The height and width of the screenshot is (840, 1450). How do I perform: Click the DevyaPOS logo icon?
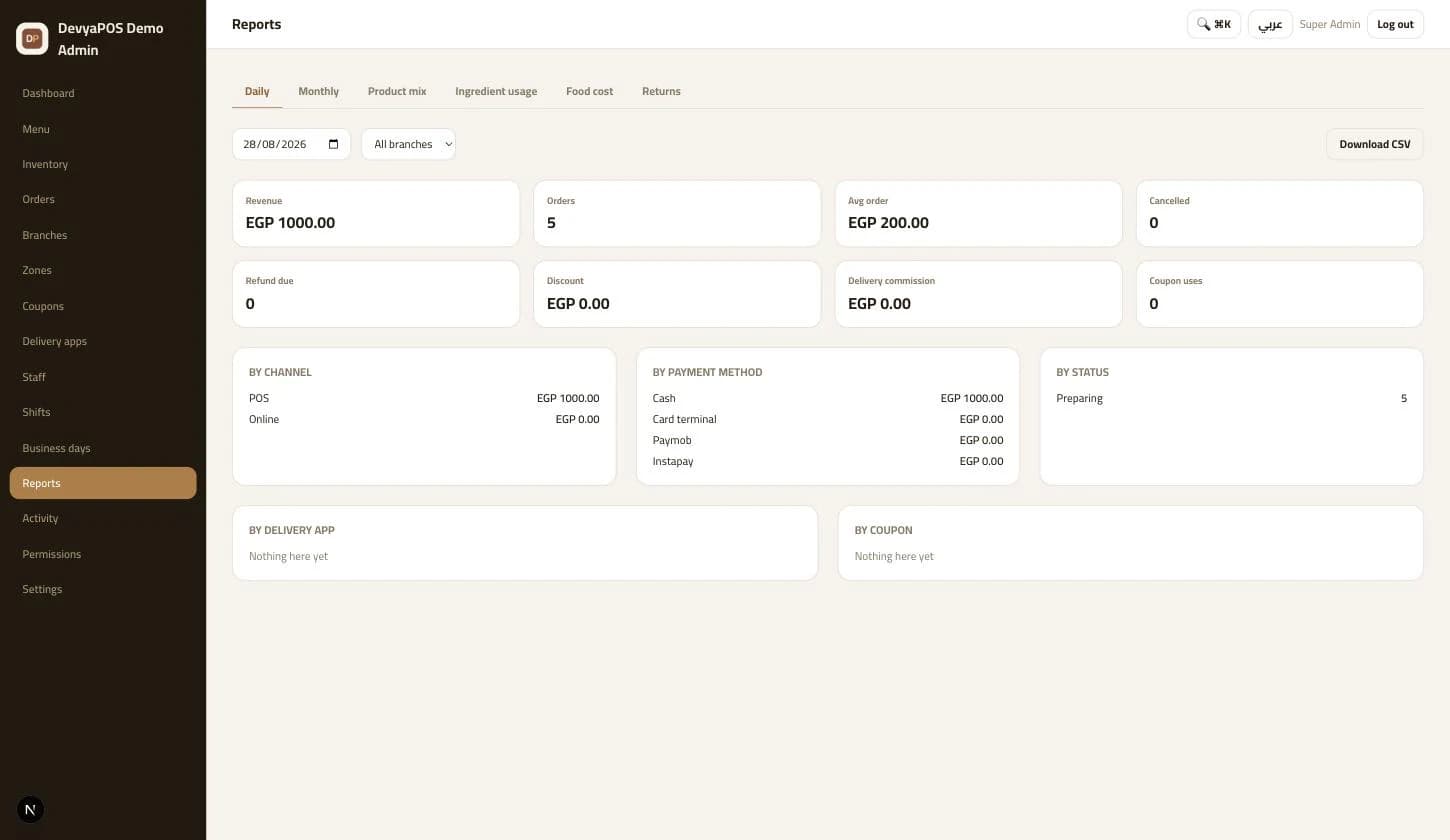pyautogui.click(x=32, y=38)
